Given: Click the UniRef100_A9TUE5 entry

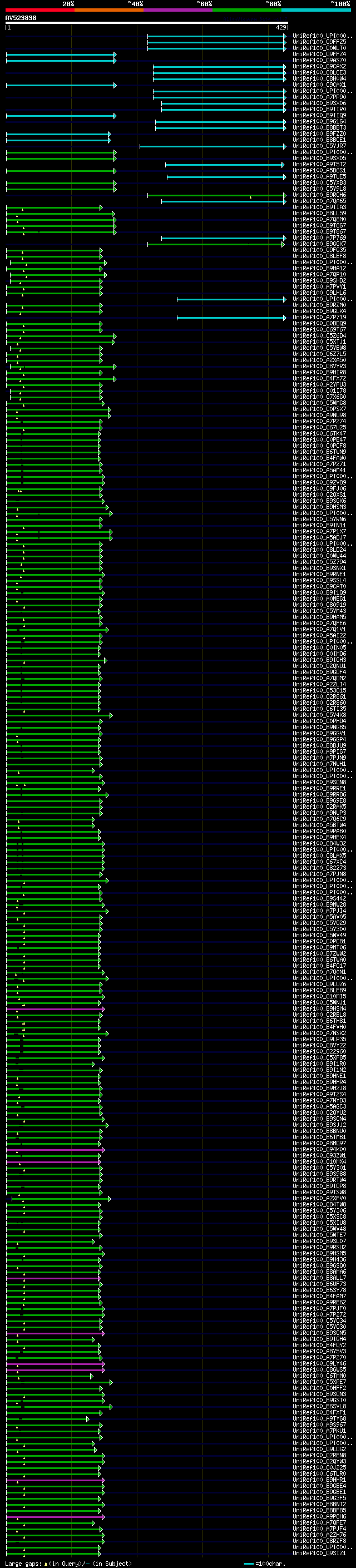Looking at the screenshot, I should 319,176.
